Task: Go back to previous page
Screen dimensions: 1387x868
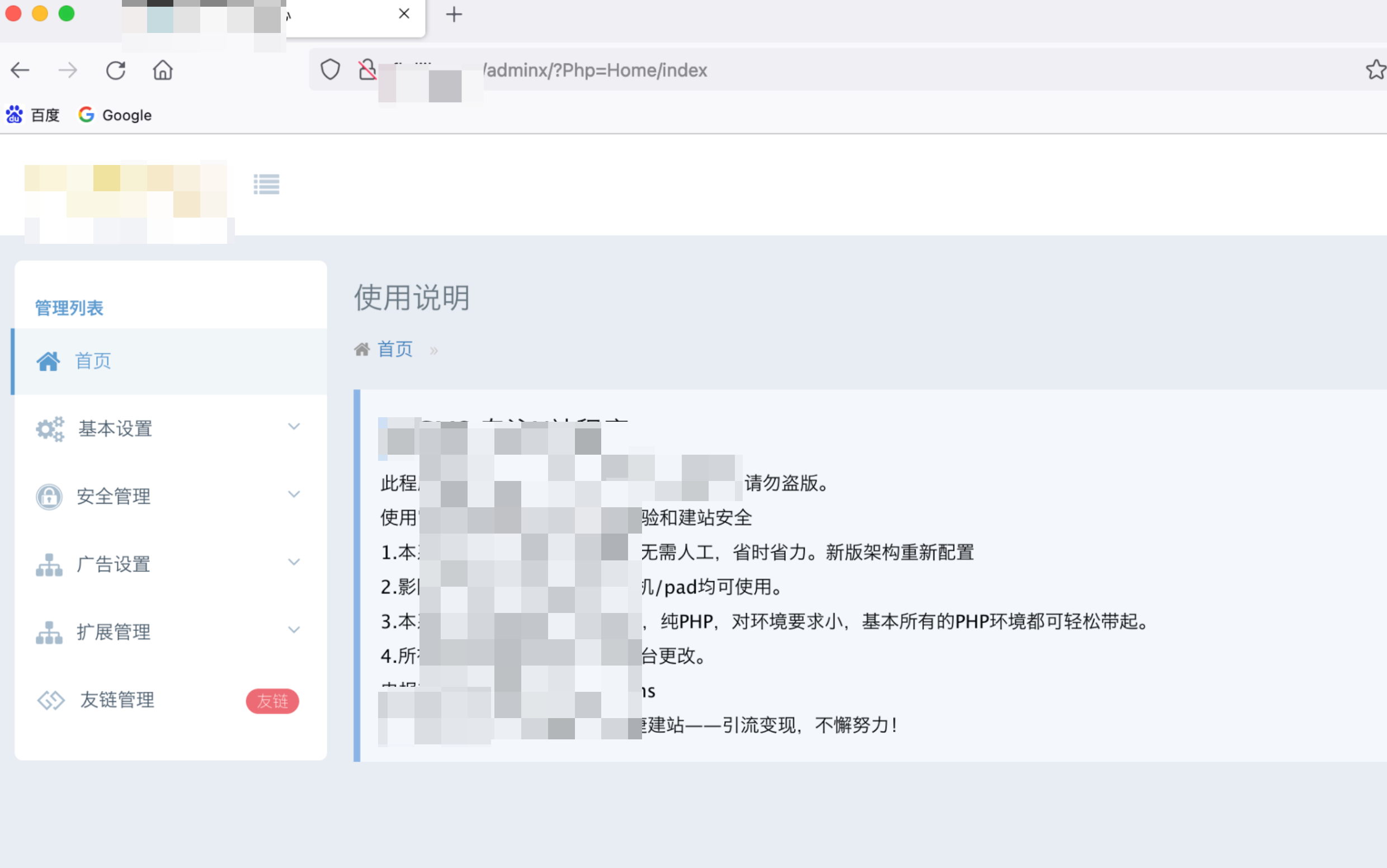Action: click(20, 70)
